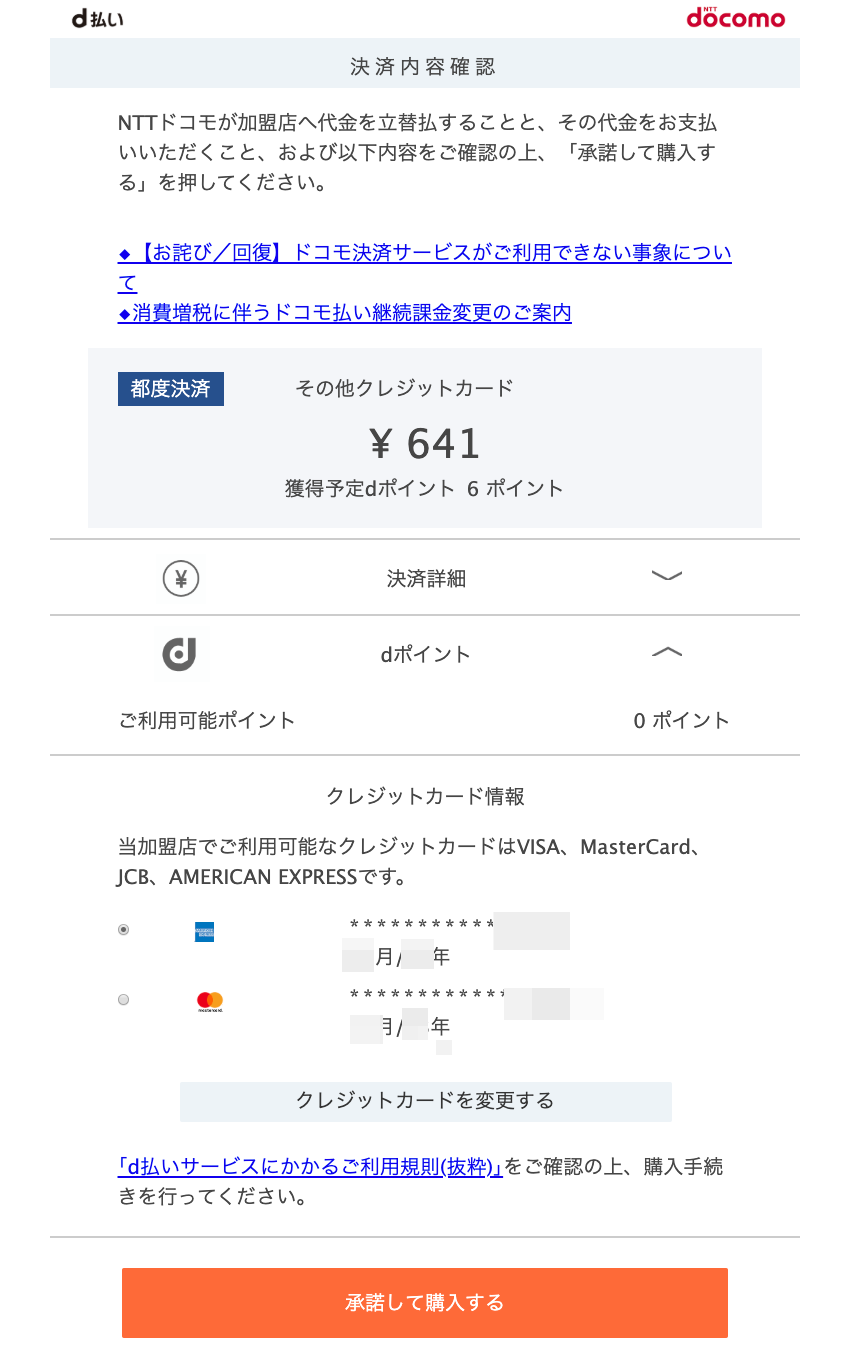Select the American Express card radio button
This screenshot has height=1368, width=846.
123,929
